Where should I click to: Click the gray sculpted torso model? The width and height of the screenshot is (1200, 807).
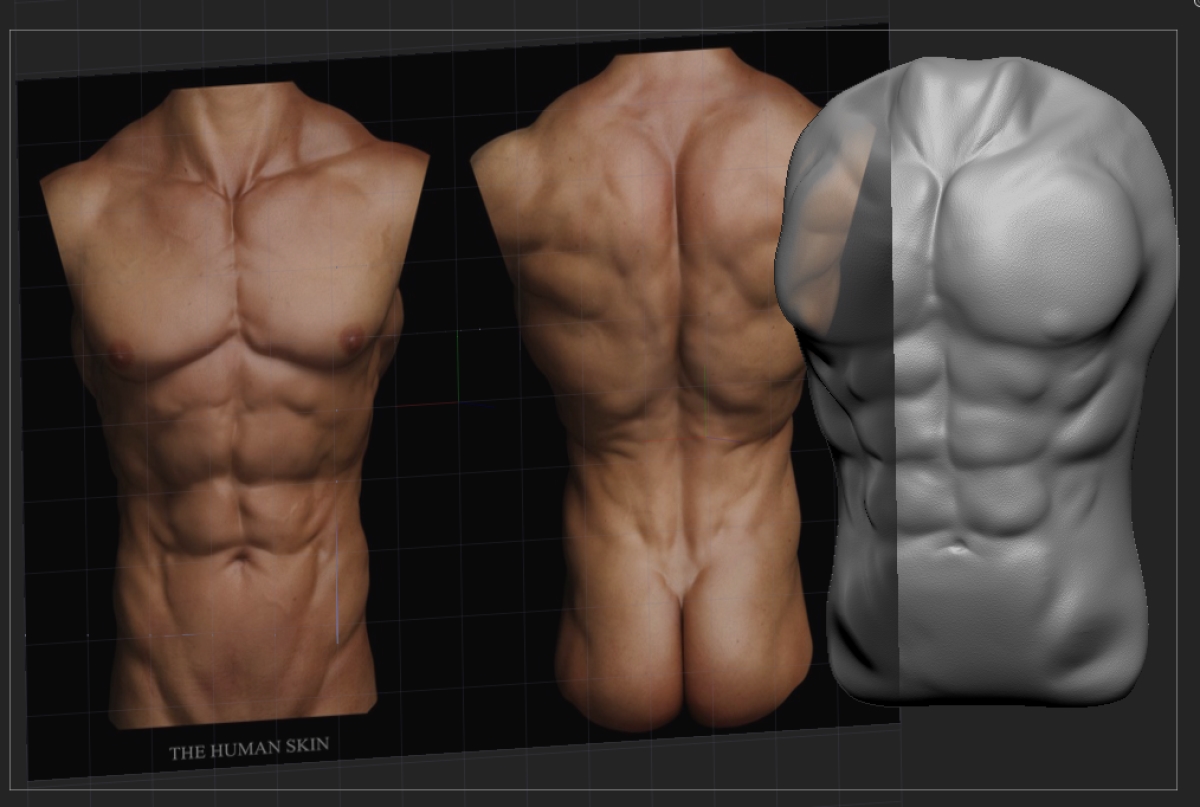[978, 380]
